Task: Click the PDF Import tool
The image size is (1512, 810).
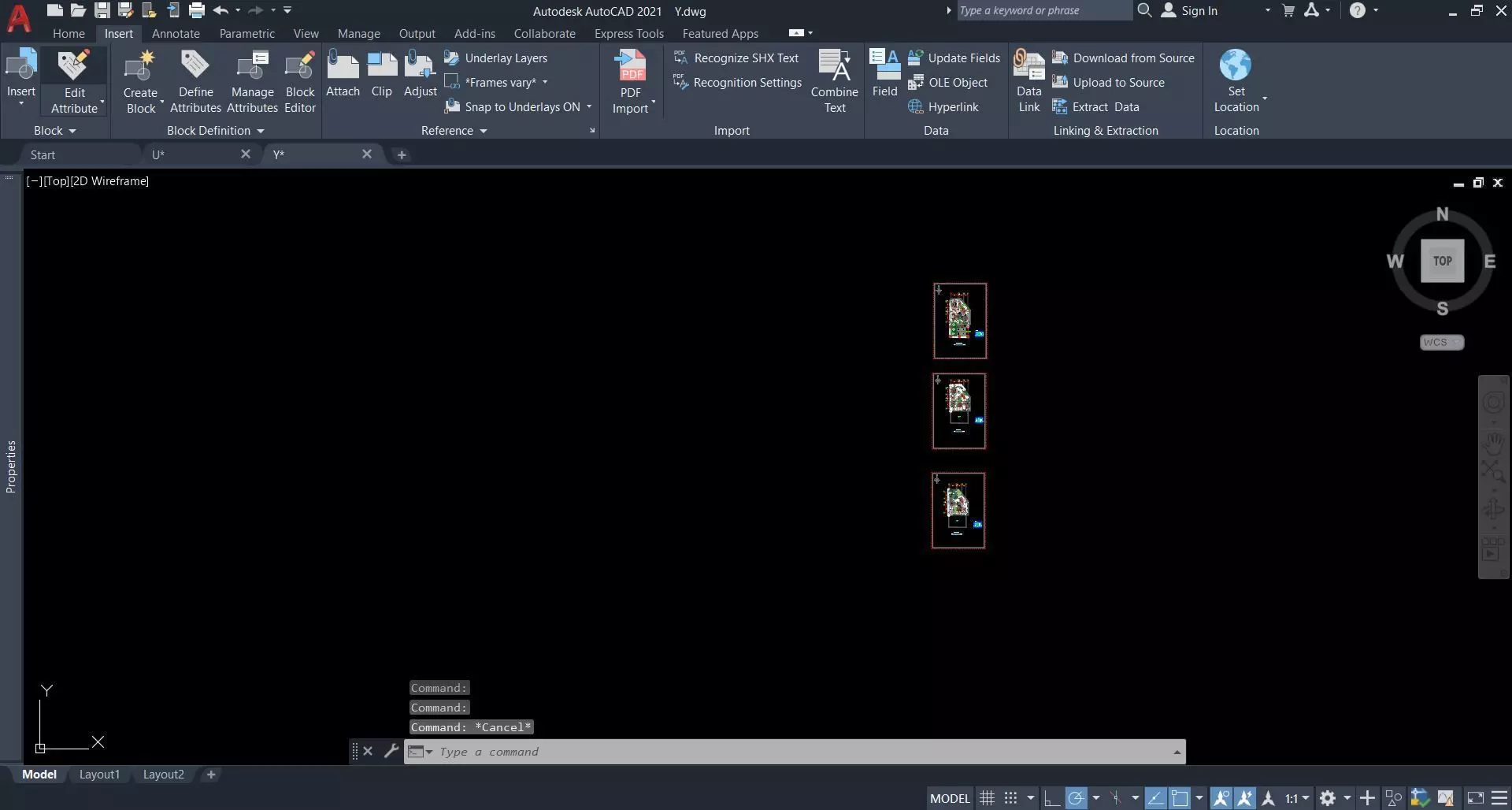Action: (632, 82)
